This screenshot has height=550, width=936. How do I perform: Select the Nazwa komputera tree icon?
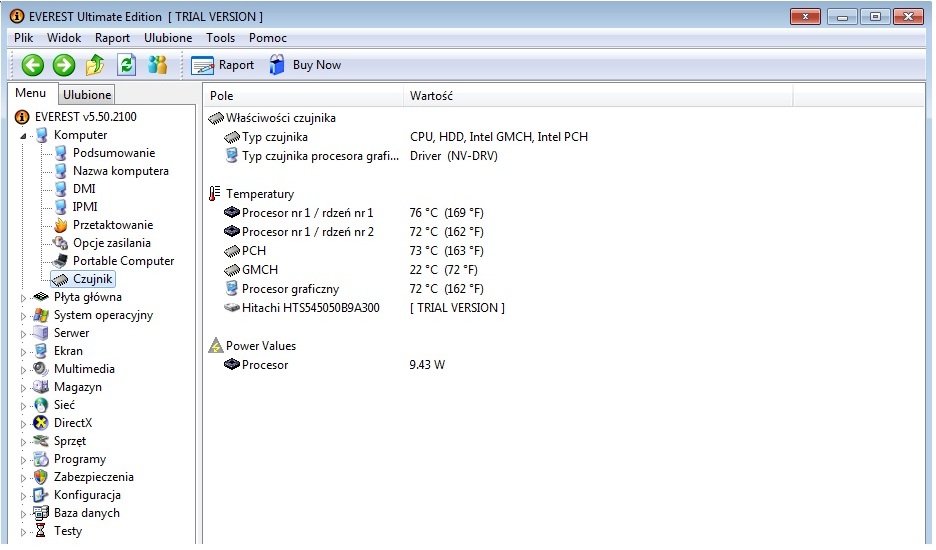(60, 171)
